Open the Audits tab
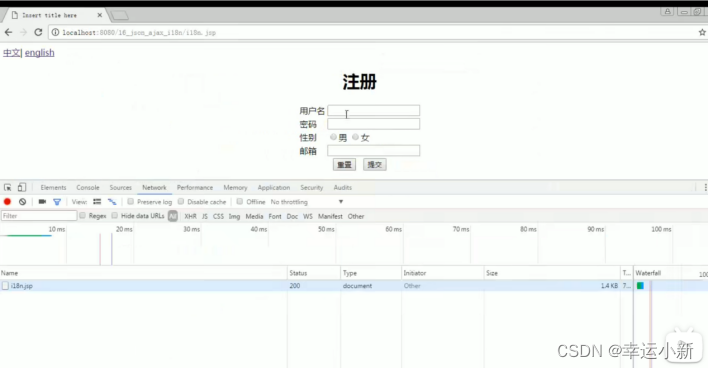The width and height of the screenshot is (709, 369). [343, 188]
